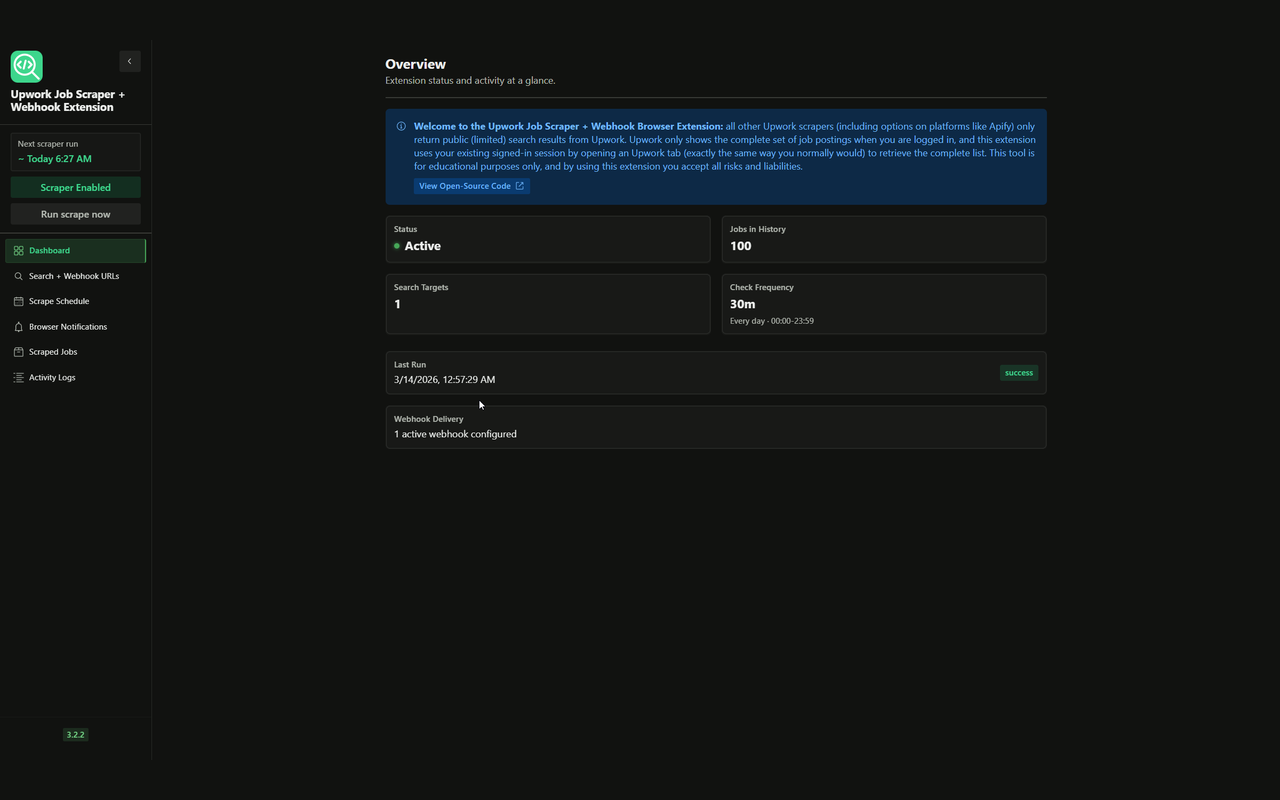
Task: Click the external link icon on View Open-Source Code
Action: (519, 186)
